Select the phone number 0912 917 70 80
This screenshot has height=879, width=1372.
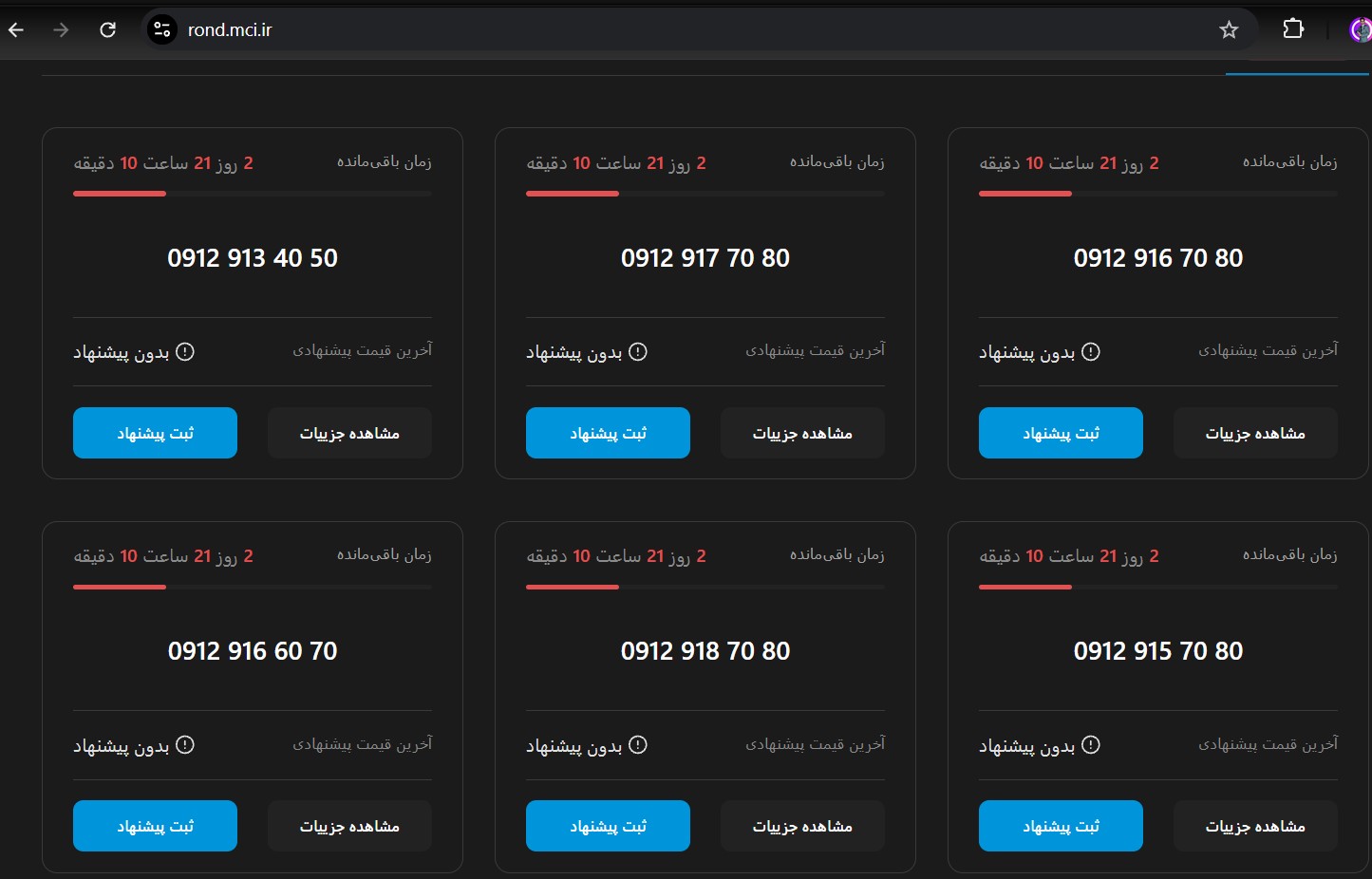coord(705,258)
